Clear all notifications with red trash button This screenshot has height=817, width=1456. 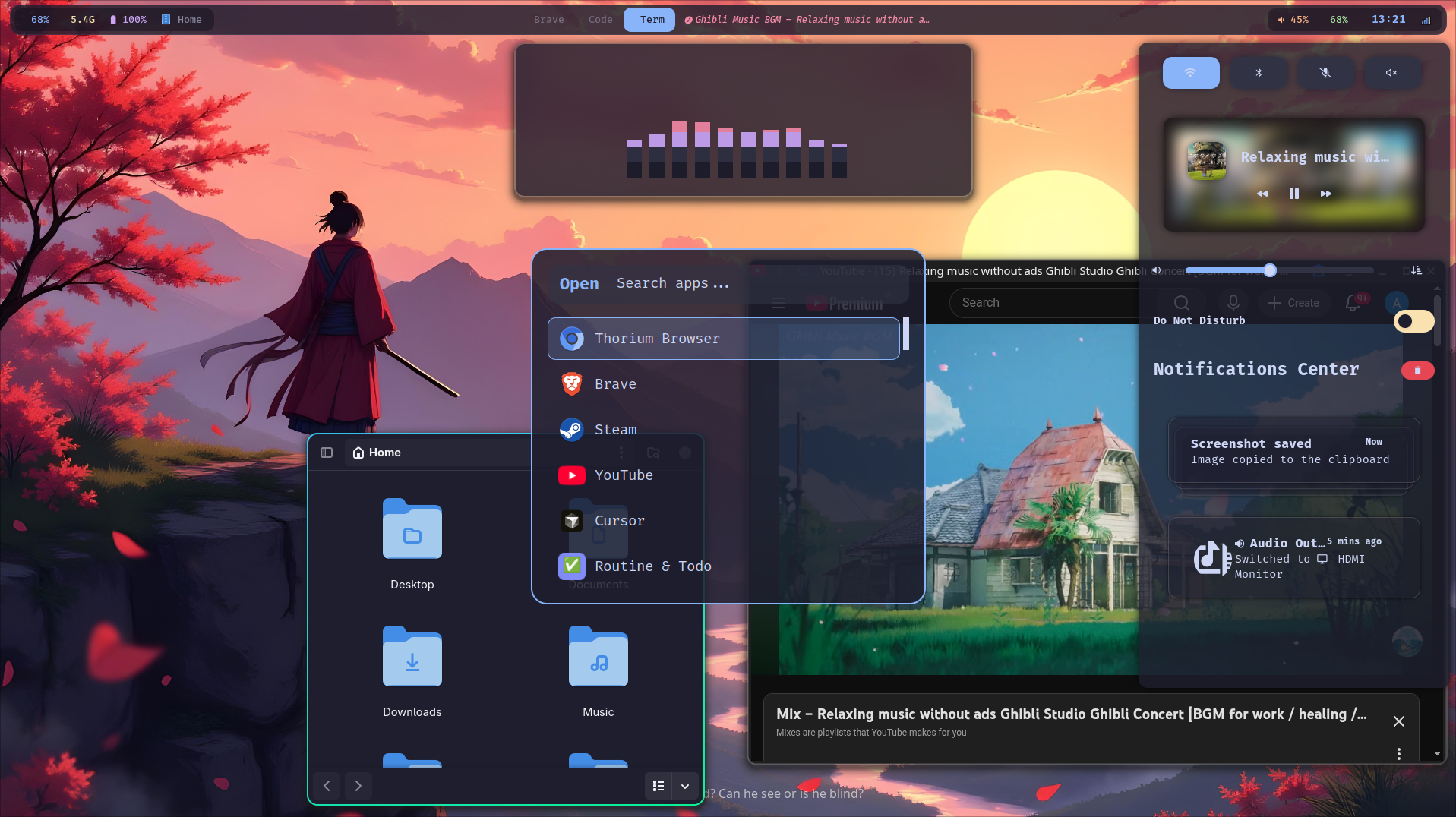[1417, 371]
